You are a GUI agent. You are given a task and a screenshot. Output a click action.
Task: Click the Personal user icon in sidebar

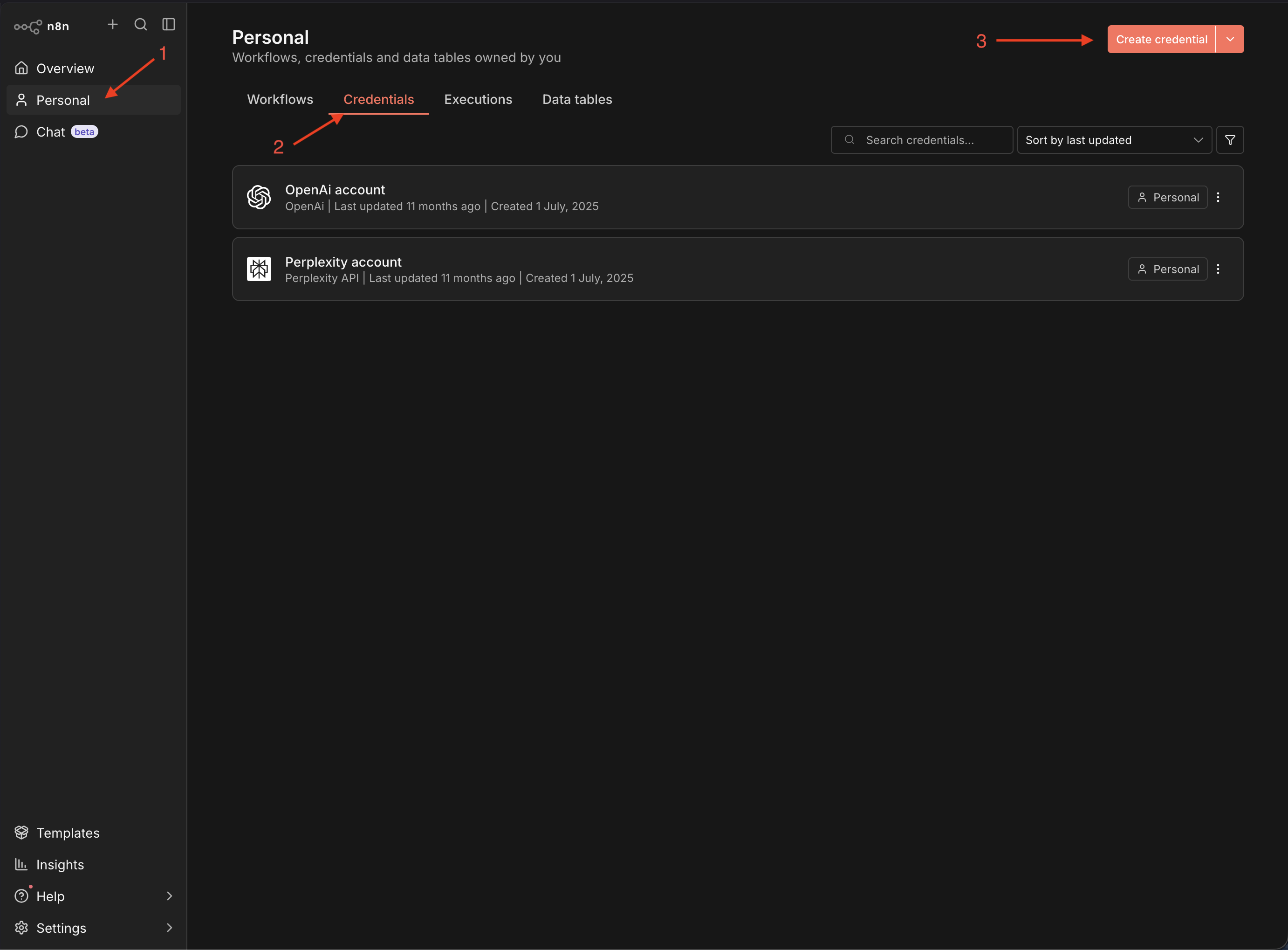click(21, 100)
